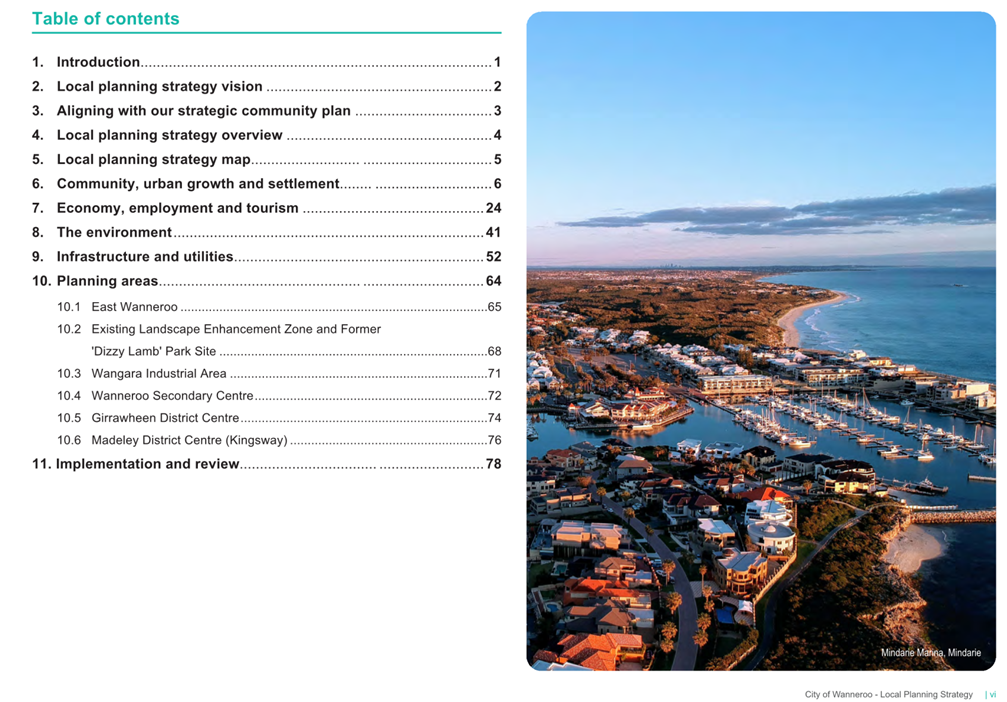Open the Introduction contents entry

[267, 62]
